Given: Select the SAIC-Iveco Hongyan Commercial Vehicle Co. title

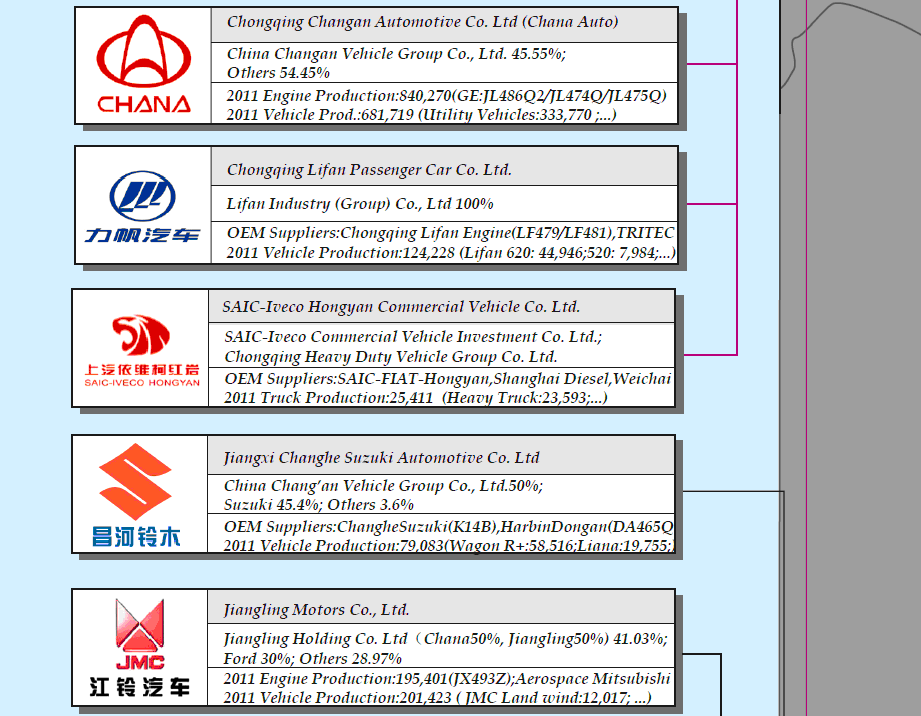Looking at the screenshot, I should (x=401, y=307).
